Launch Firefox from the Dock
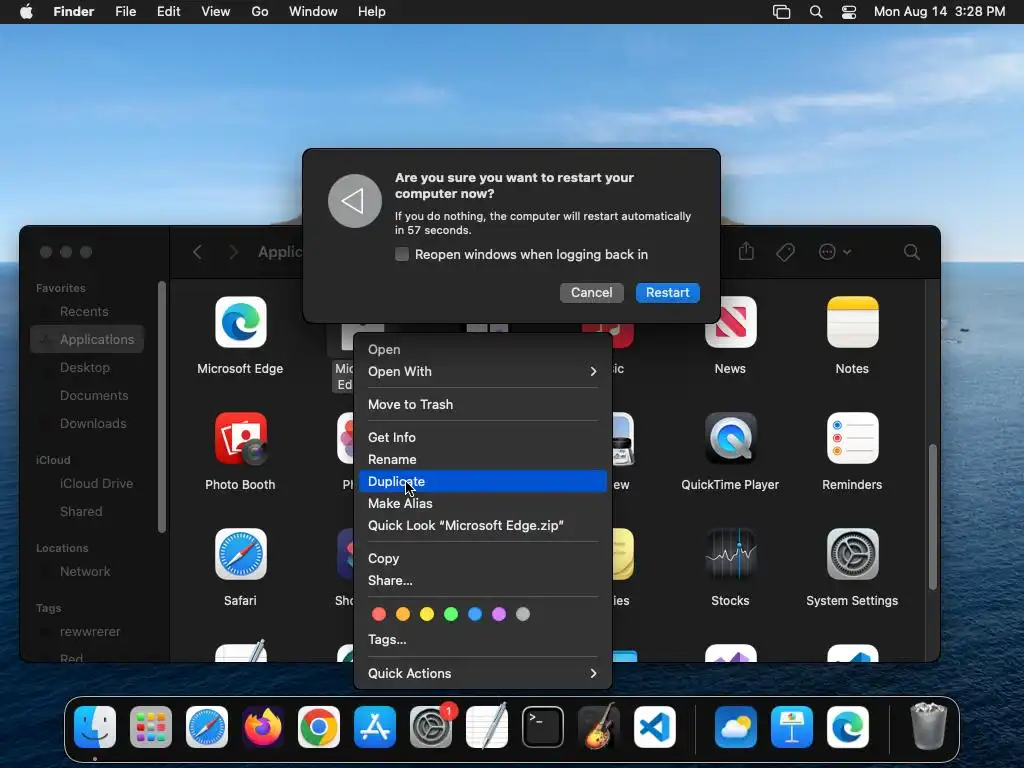Viewport: 1024px width, 768px height. click(x=263, y=726)
